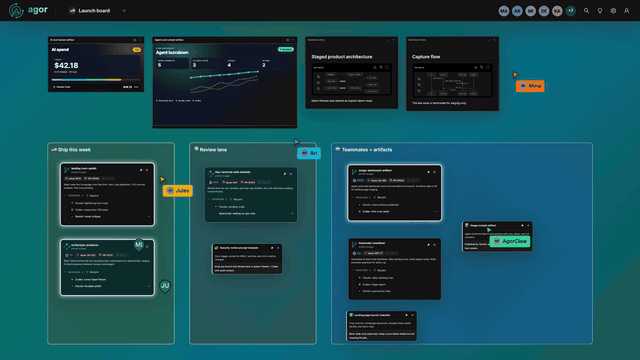
Task: Open Claude sandbox audit session
Action: [x=231, y=207]
